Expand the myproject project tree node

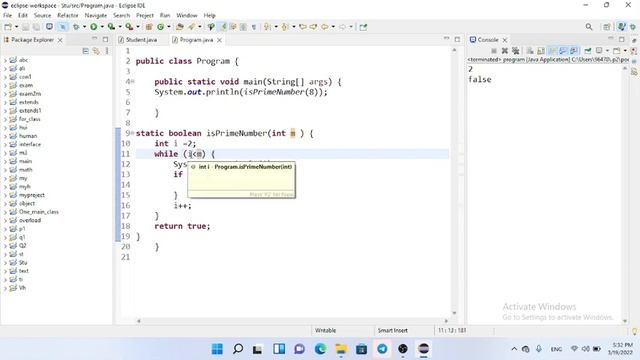5,195
